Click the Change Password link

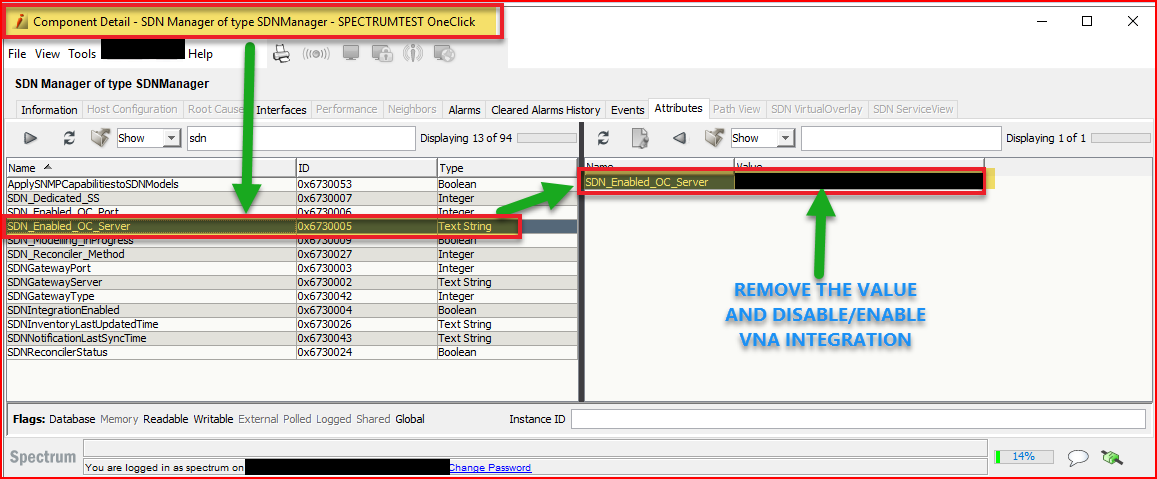tap(490, 467)
